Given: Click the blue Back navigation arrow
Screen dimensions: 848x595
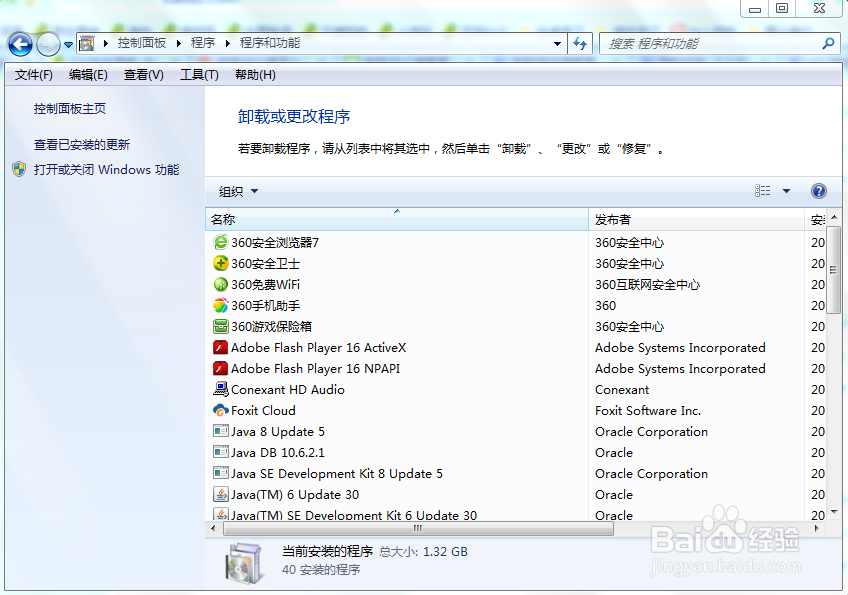Looking at the screenshot, I should click(x=21, y=44).
